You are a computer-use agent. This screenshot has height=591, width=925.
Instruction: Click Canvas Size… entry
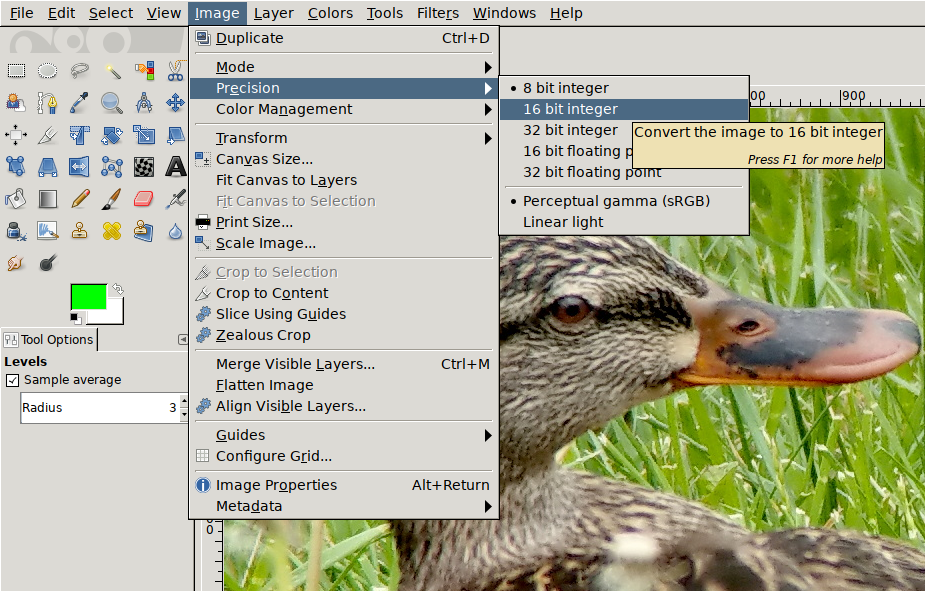[264, 159]
